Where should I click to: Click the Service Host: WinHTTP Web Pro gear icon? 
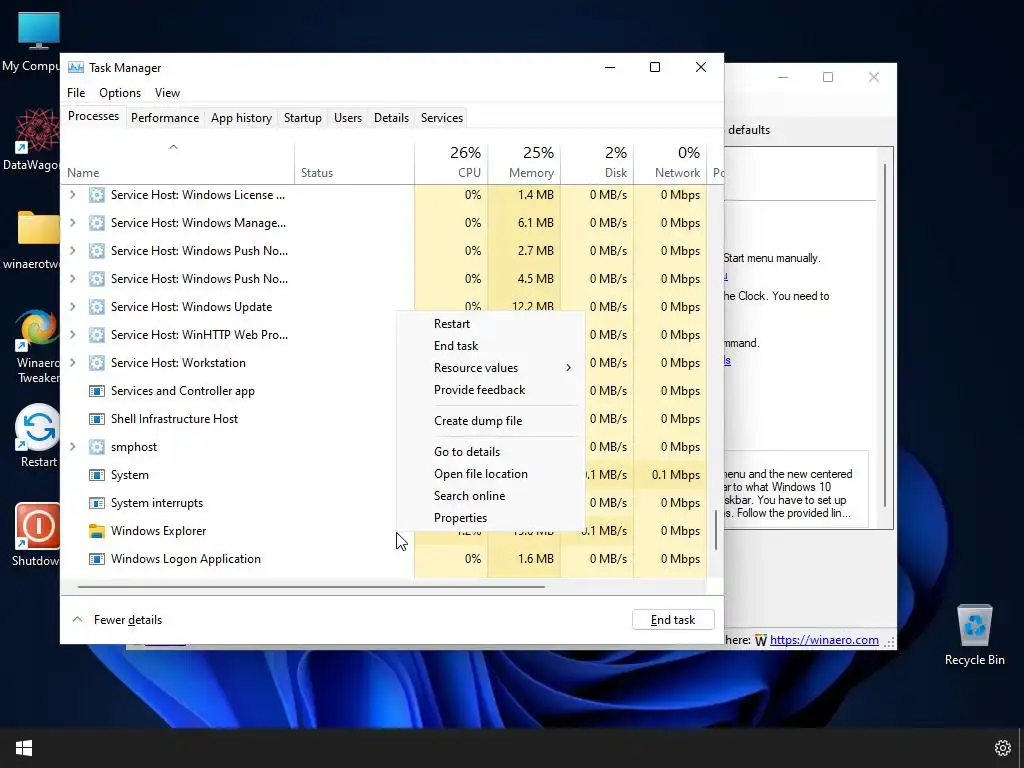coord(97,335)
